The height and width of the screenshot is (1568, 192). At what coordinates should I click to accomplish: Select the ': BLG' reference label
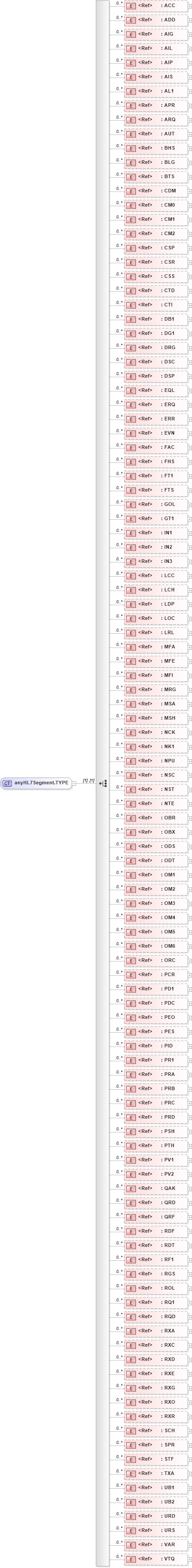click(x=168, y=162)
